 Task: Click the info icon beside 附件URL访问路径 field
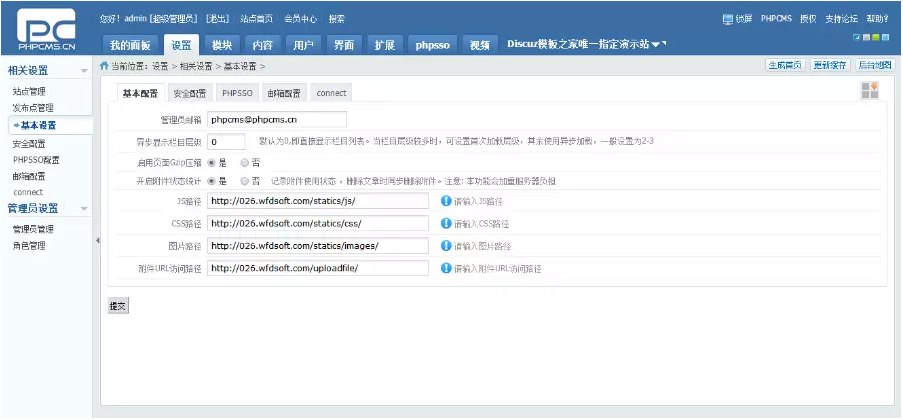tap(446, 268)
